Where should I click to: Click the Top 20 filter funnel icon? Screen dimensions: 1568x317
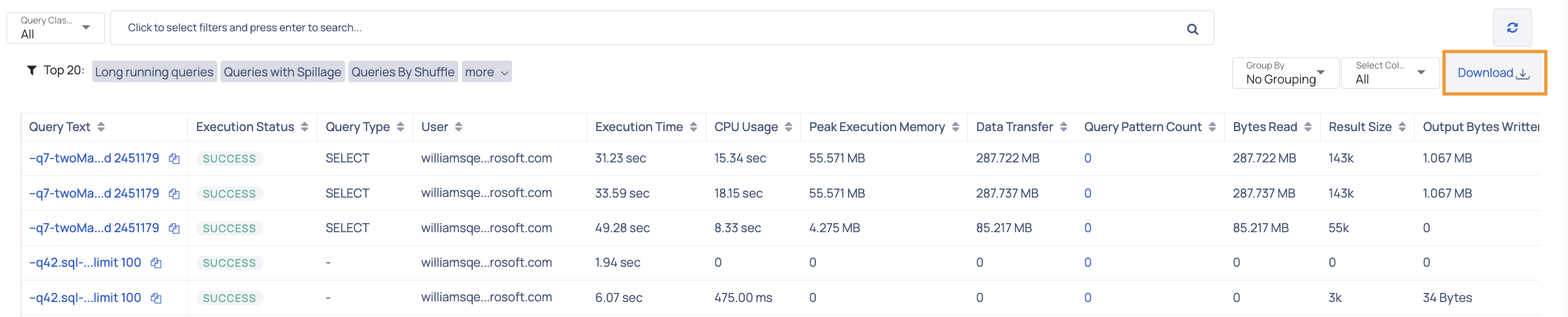click(x=31, y=70)
